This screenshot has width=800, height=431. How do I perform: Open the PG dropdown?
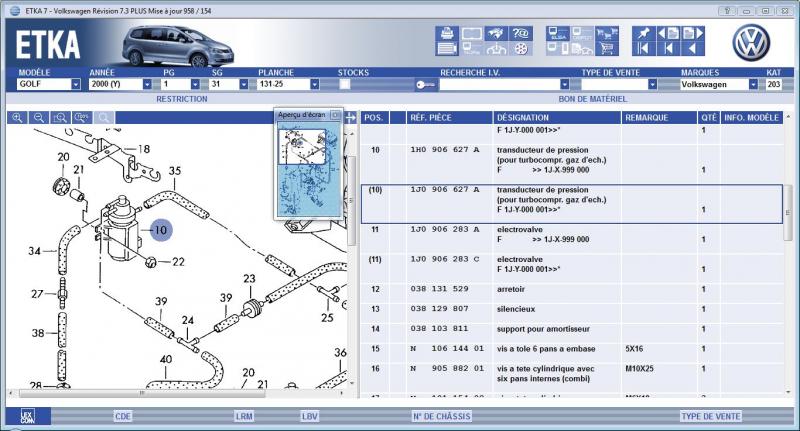coord(195,85)
